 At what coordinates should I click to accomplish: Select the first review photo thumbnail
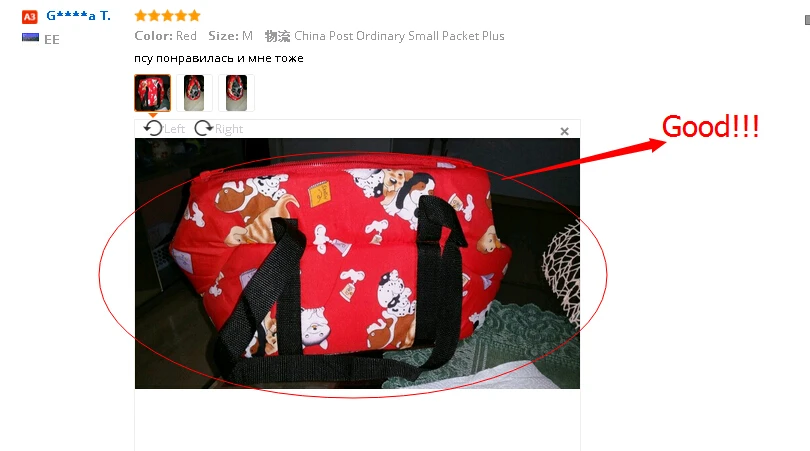(x=152, y=93)
